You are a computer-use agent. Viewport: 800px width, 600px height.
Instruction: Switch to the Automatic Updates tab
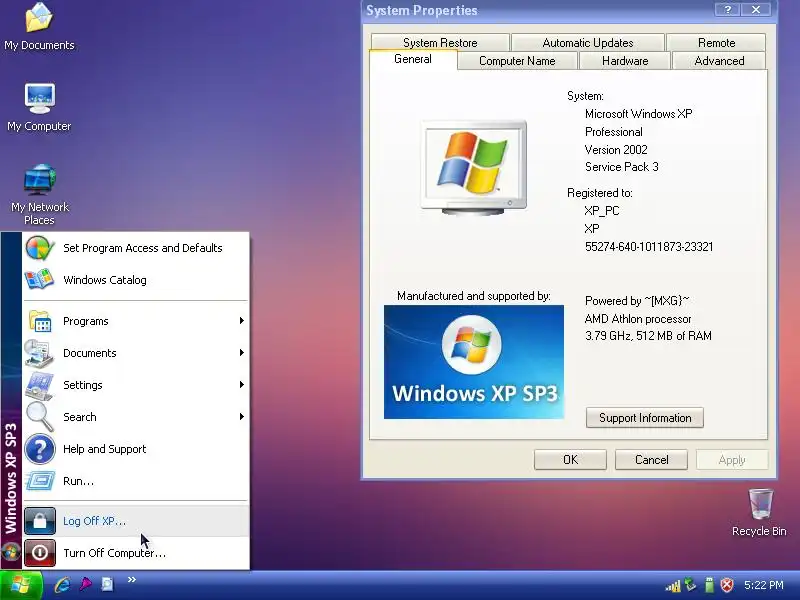pos(588,43)
